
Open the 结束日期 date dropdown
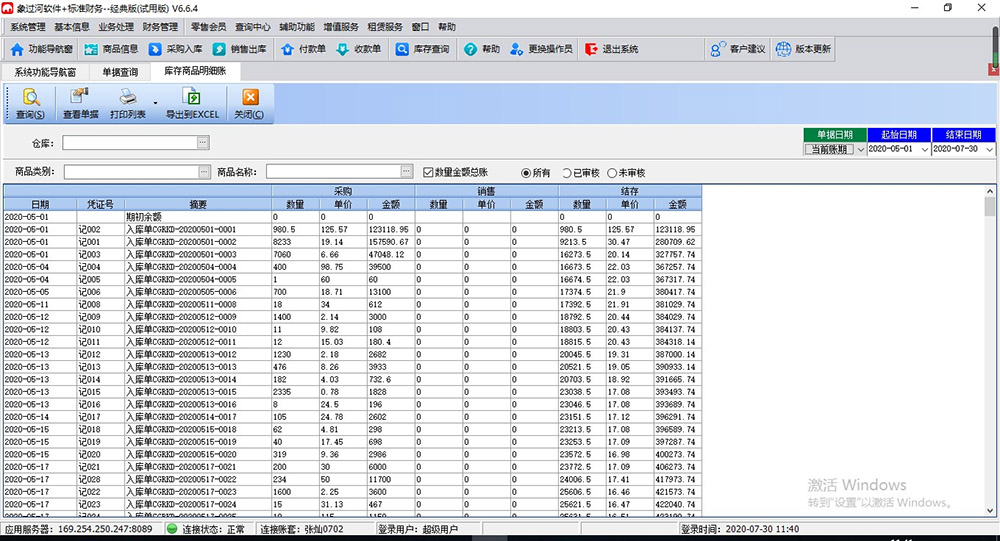point(989,149)
